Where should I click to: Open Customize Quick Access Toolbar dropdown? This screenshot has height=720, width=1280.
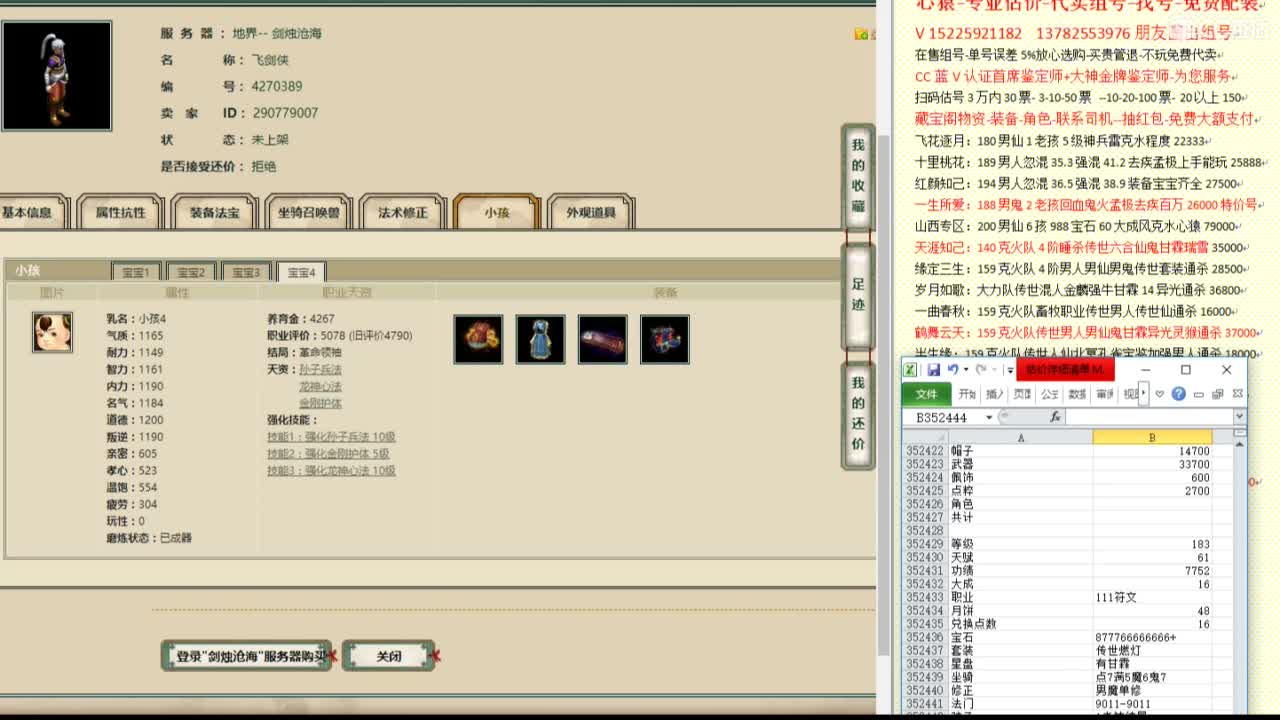click(1009, 369)
